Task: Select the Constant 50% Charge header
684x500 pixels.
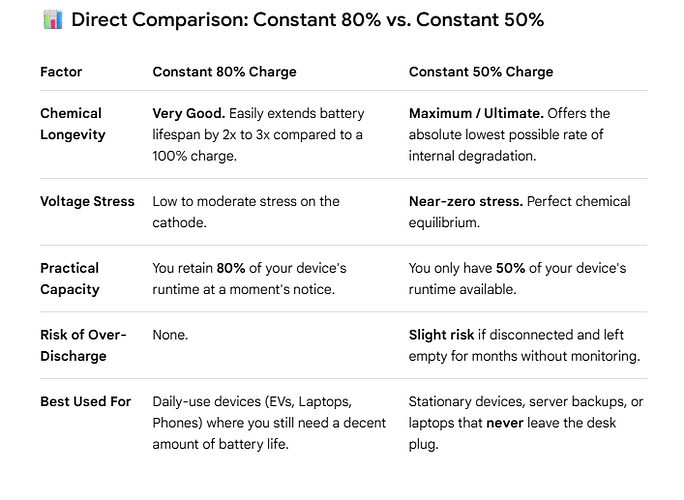Action: [x=481, y=72]
